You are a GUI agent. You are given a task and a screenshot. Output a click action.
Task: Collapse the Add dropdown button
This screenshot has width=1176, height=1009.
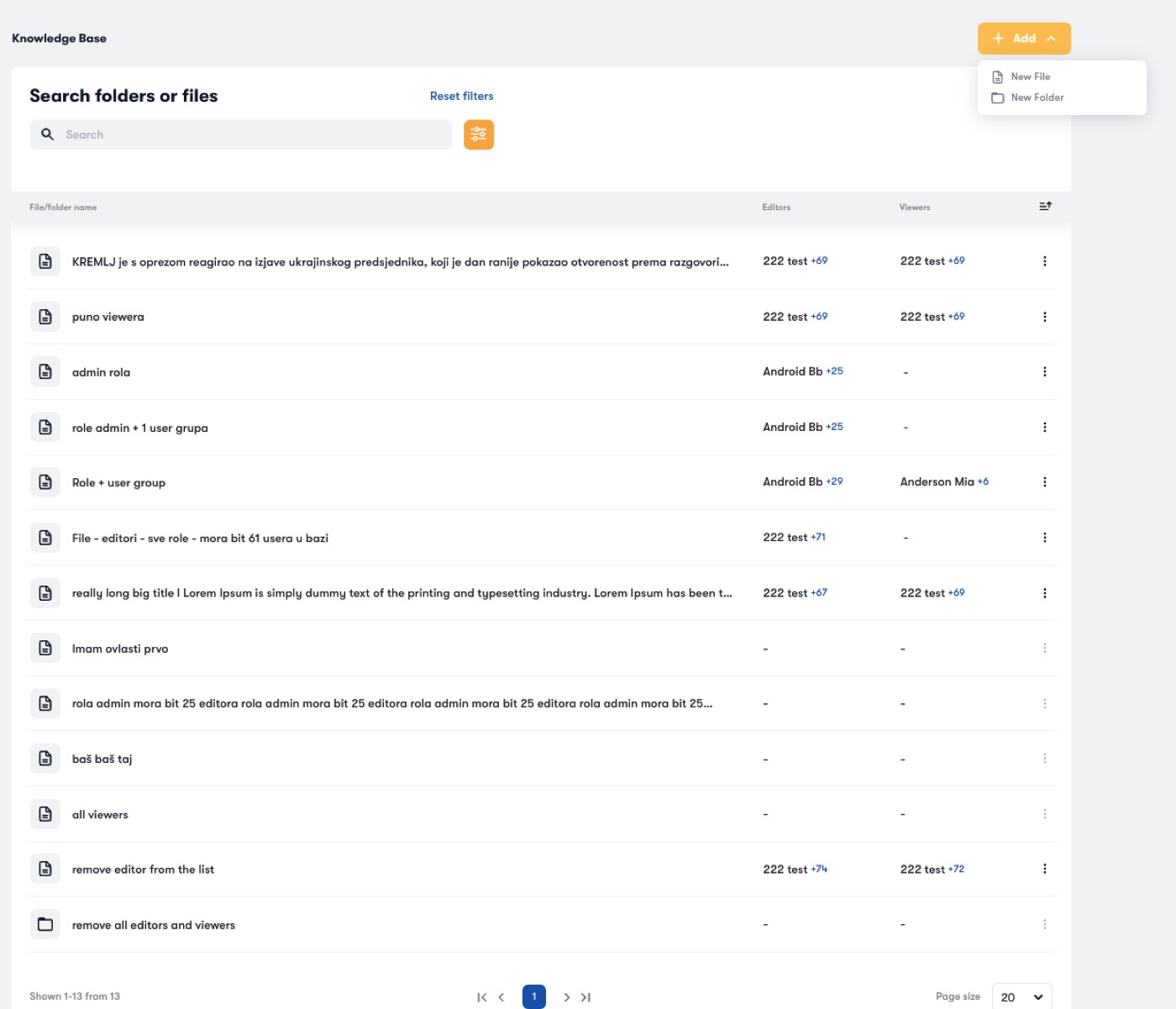pyautogui.click(x=1024, y=39)
